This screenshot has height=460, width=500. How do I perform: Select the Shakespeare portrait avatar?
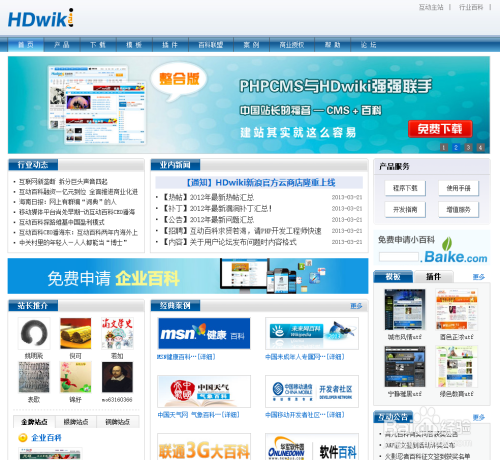click(x=117, y=377)
